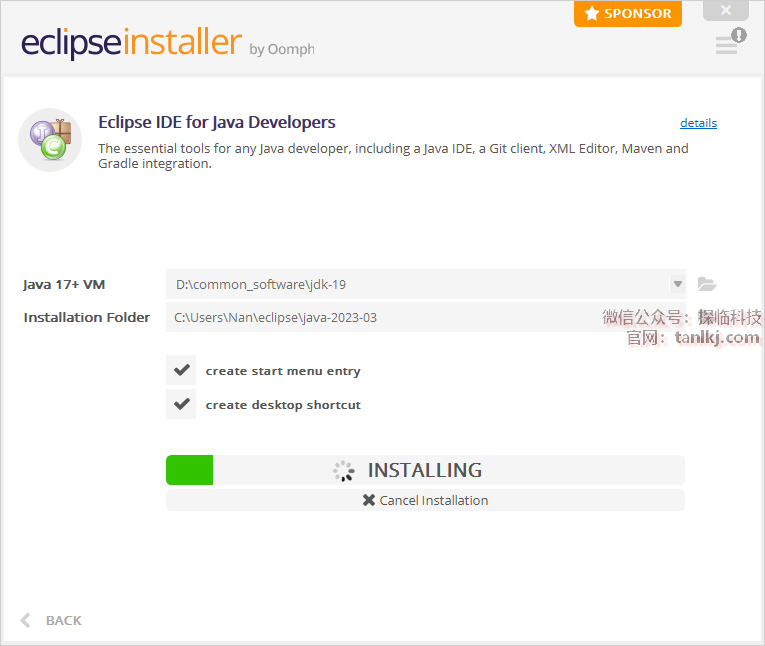Click the SPONSOR star button
This screenshot has height=646, width=765.
628,14
